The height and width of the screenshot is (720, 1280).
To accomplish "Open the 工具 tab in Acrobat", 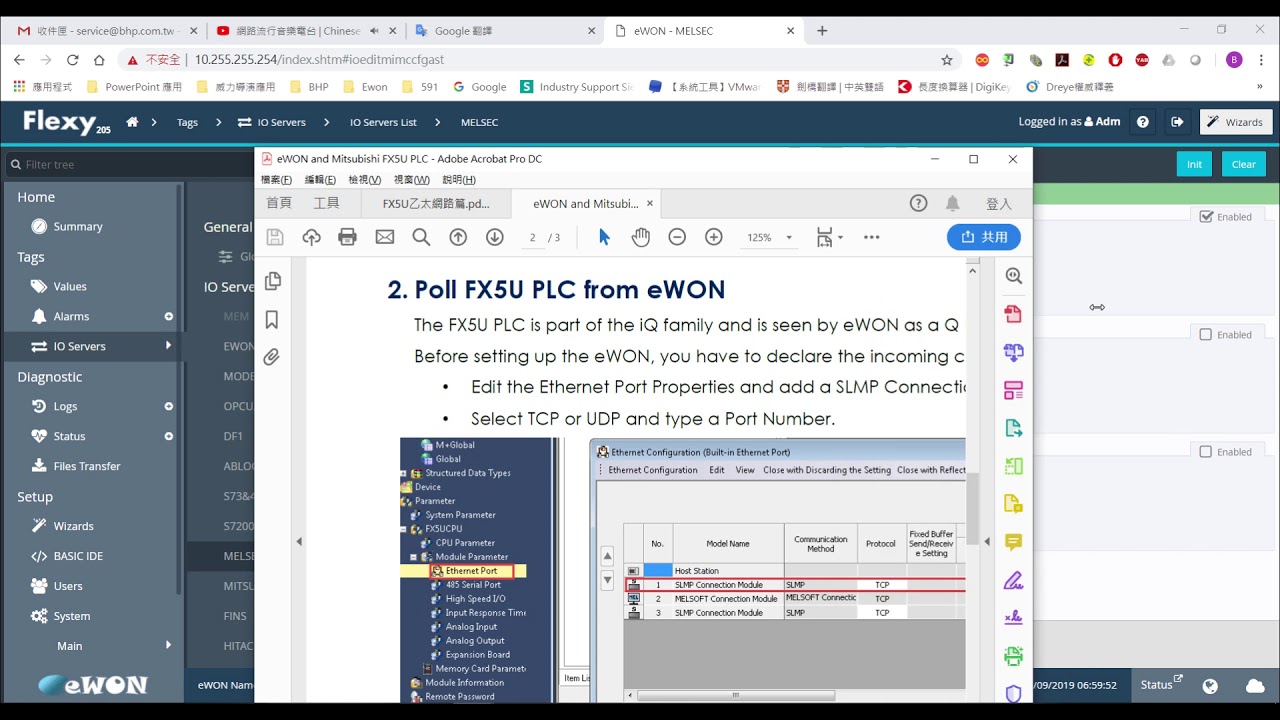I will point(327,203).
